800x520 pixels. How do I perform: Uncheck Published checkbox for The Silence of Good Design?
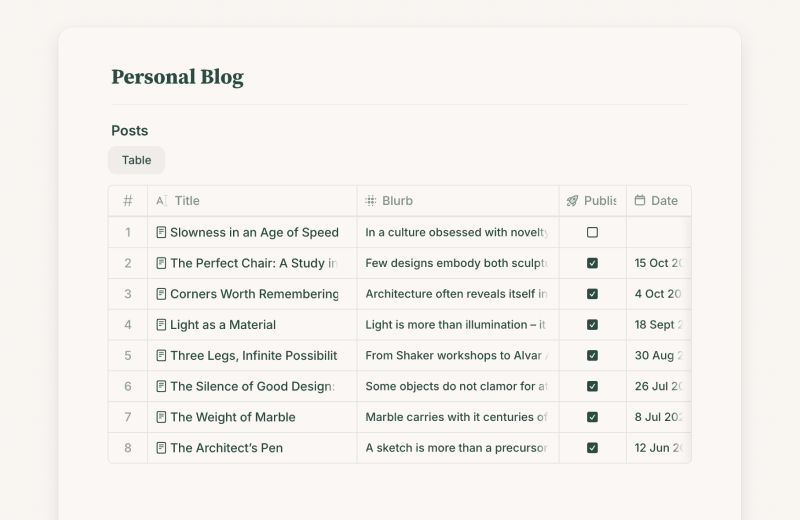pyautogui.click(x=592, y=386)
